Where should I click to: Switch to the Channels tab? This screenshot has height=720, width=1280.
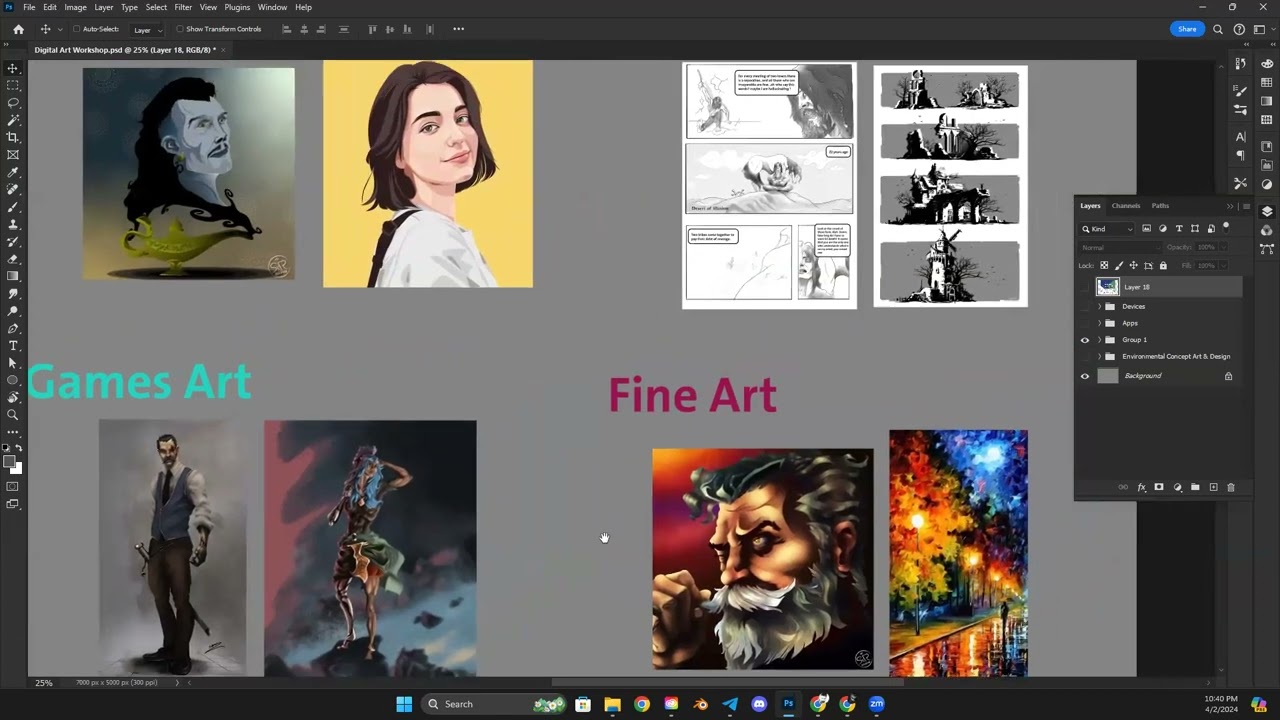pyautogui.click(x=1126, y=206)
